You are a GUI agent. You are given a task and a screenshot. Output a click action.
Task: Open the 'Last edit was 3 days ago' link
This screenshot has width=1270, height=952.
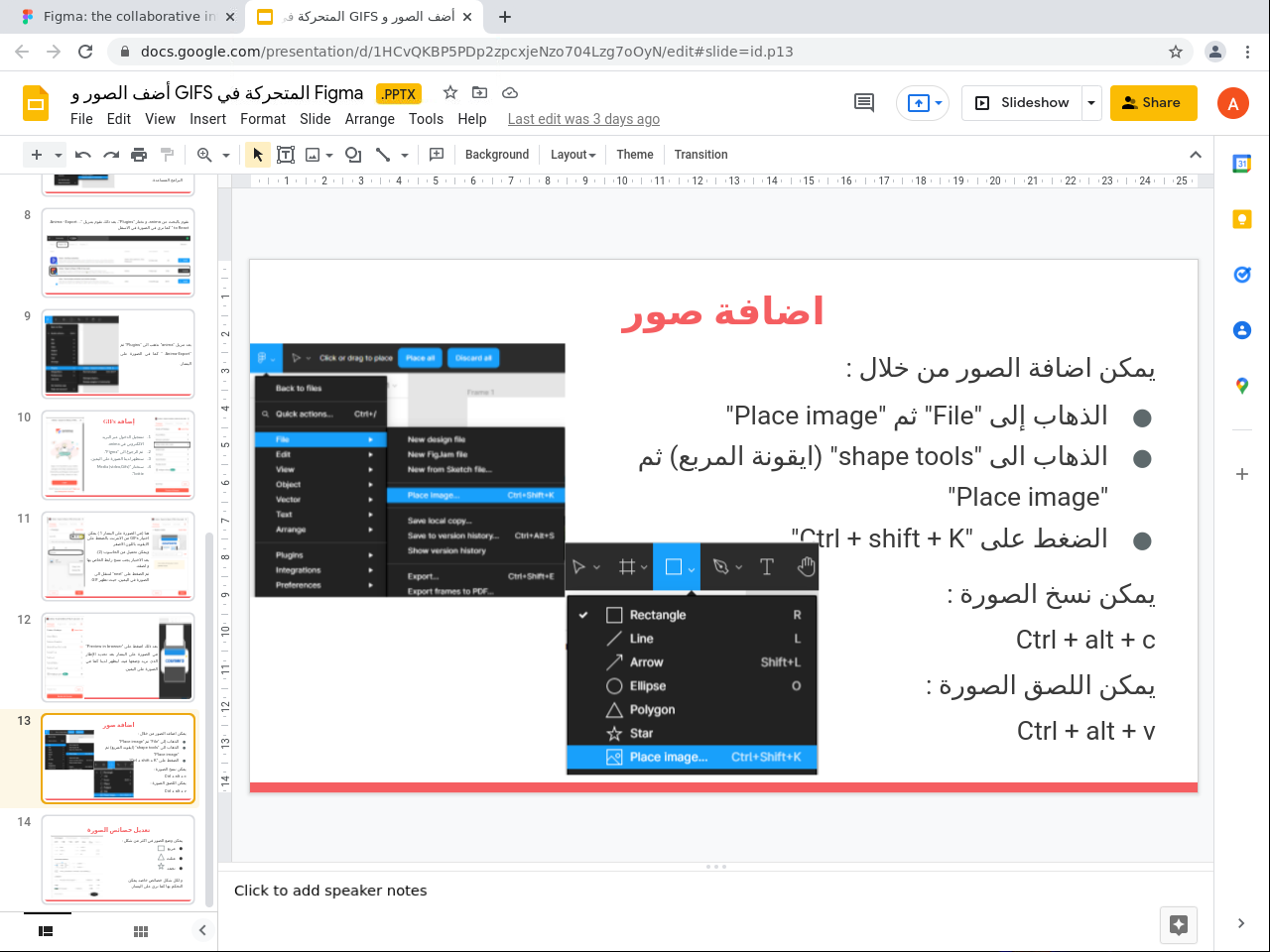point(583,119)
